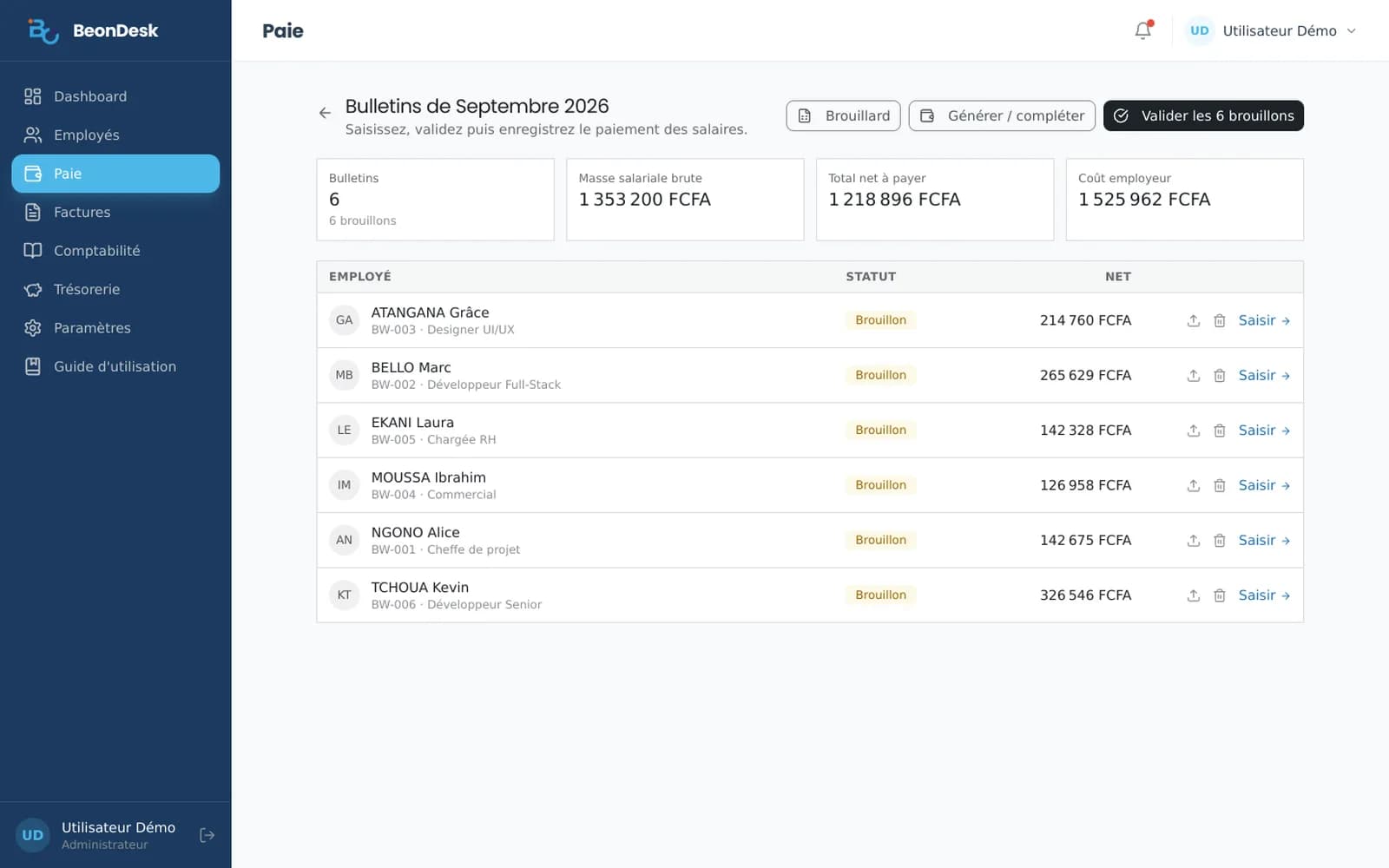
Task: Delete the payslip for TCHOUA Kevin
Action: (x=1220, y=595)
